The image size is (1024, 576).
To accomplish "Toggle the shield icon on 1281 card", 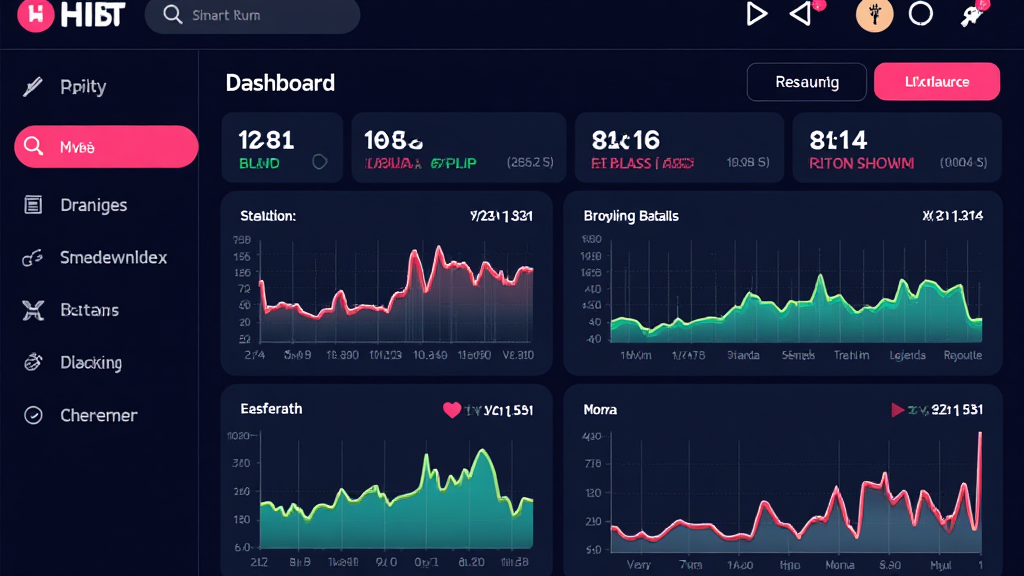I will point(320,162).
